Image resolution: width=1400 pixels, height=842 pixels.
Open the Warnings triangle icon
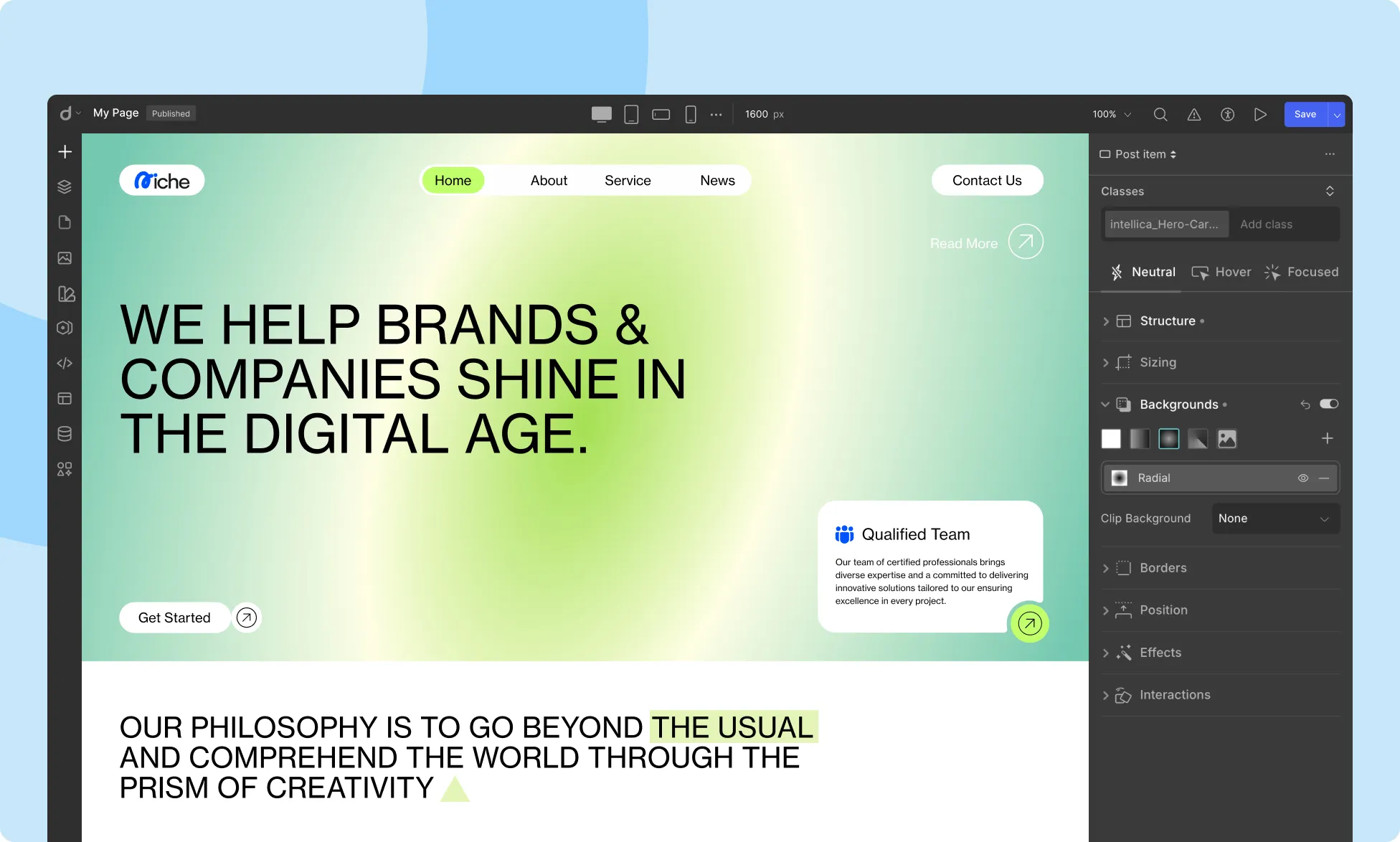point(1193,114)
